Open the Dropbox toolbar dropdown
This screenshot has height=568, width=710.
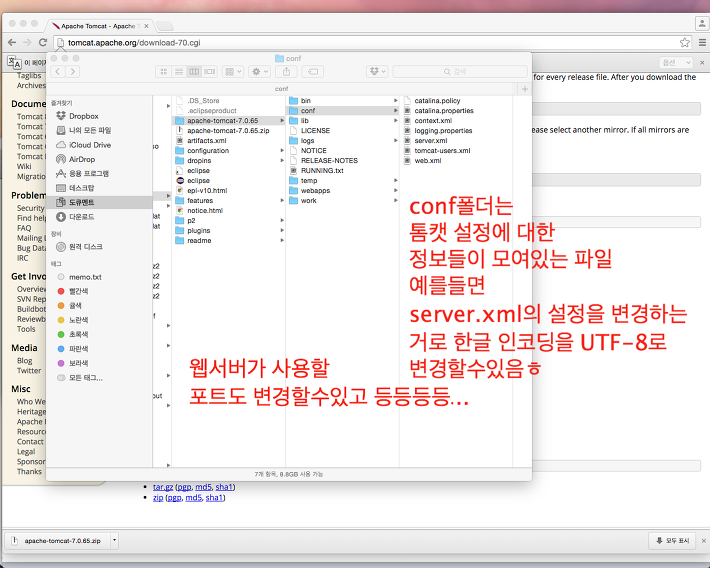(x=377, y=72)
